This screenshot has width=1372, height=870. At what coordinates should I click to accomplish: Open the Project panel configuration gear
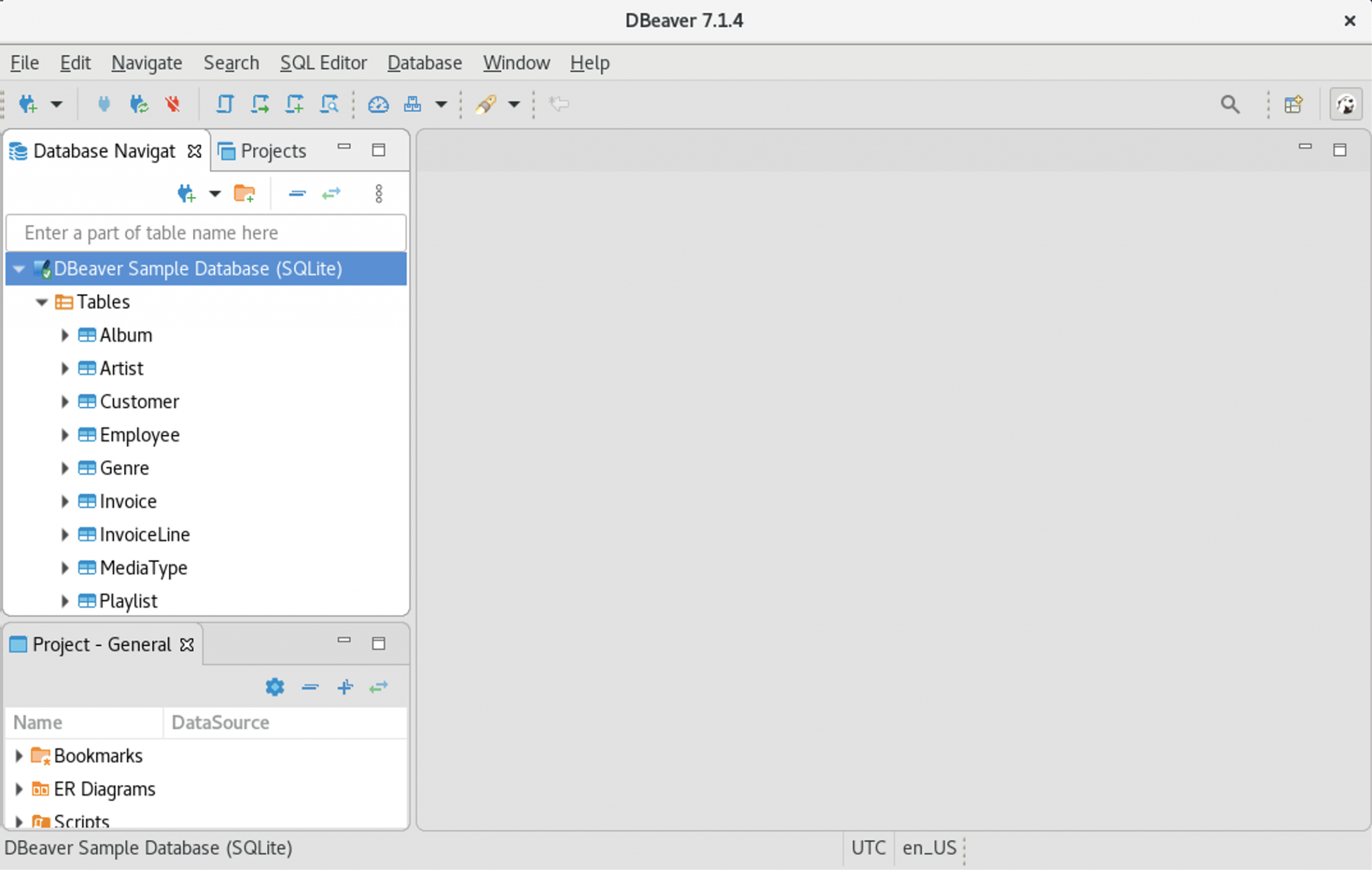pyautogui.click(x=274, y=686)
